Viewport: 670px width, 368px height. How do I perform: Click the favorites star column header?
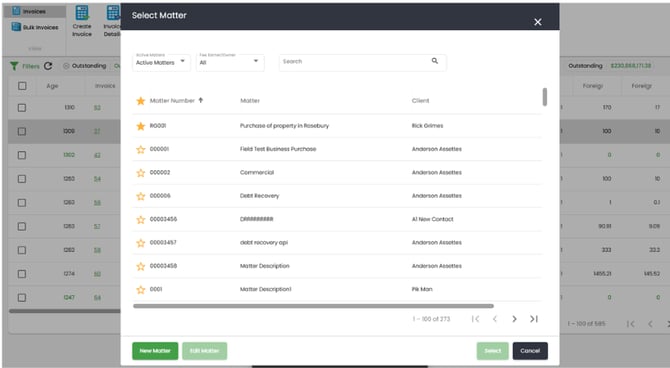tap(141, 101)
